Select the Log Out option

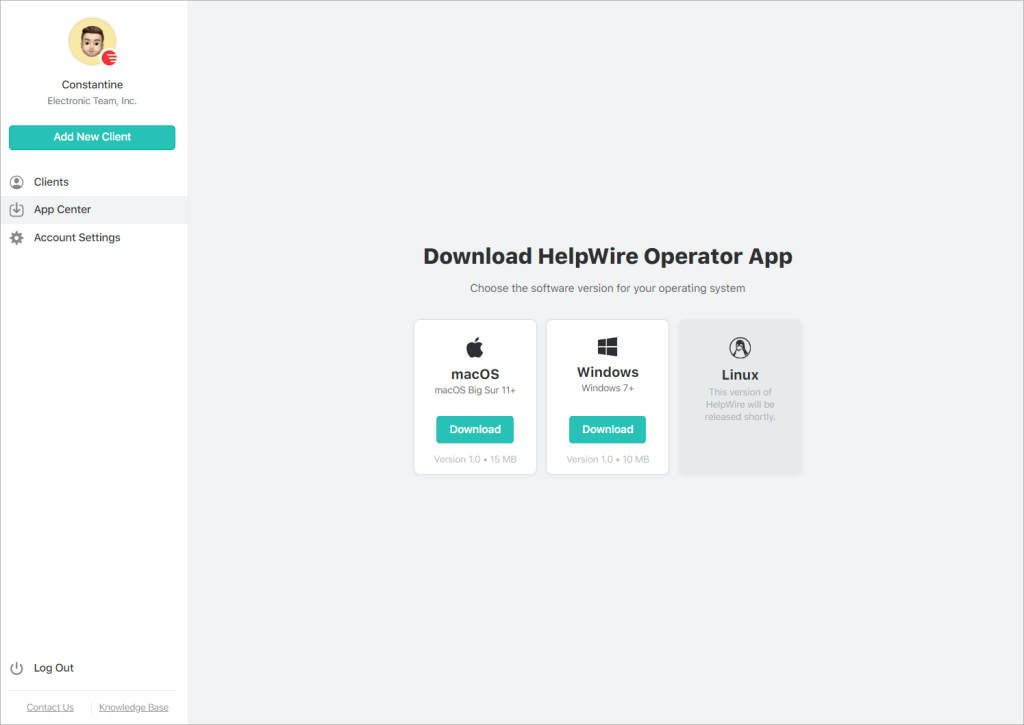[53, 667]
